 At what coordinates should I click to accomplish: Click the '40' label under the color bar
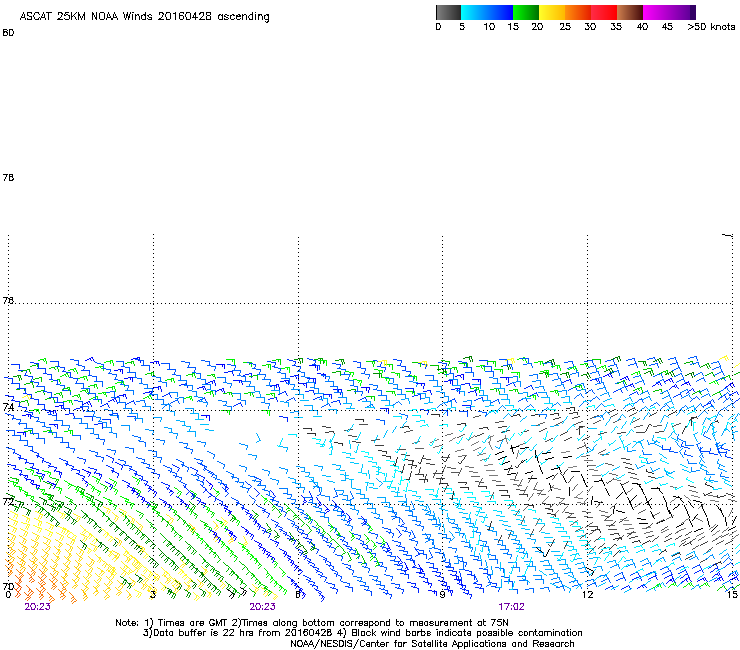(x=642, y=27)
